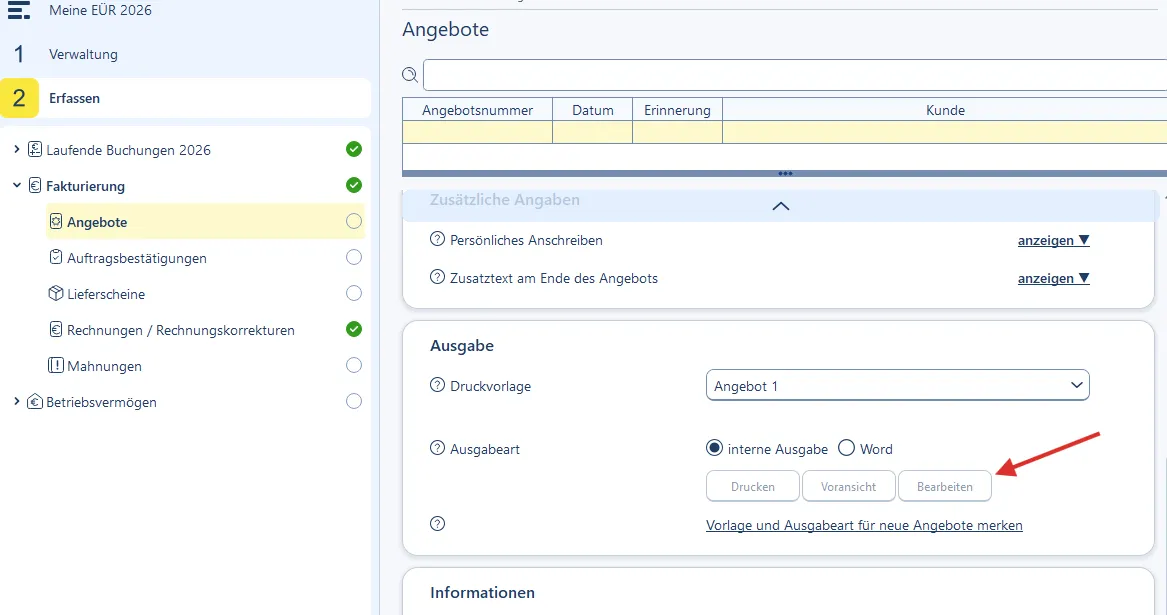This screenshot has height=615, width=1167.
Task: Open help icon next to Ausgabeart
Action: tap(438, 448)
